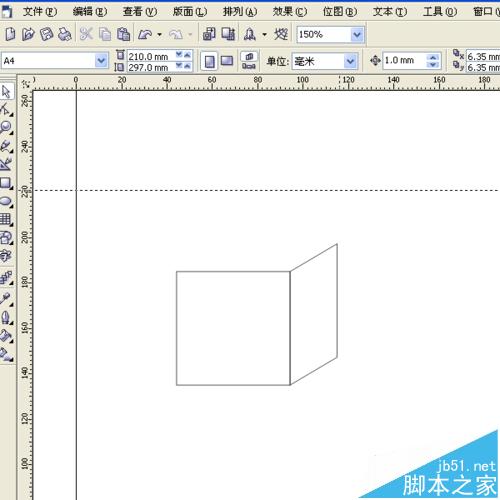Click the Redo arrow icon
Image resolution: width=500 pixels, height=500 pixels.
tap(176, 34)
